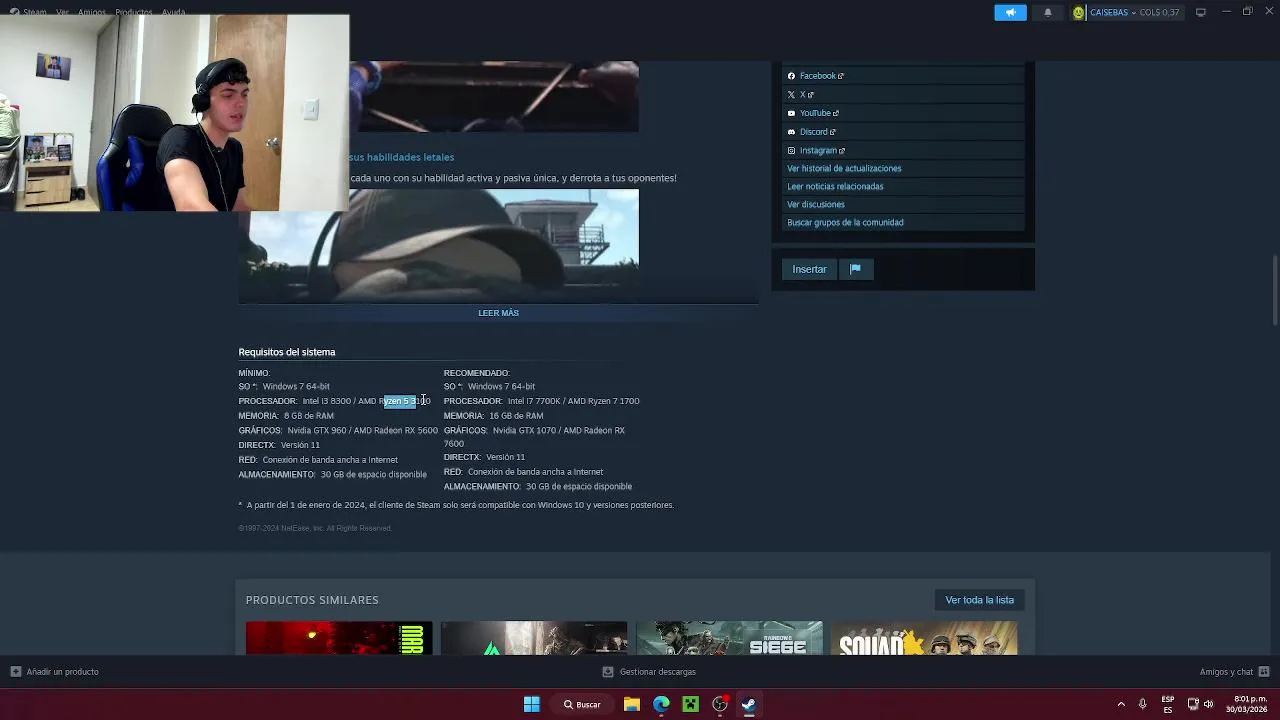
Task: Switch to Big Picture mode icon
Action: pos(1201,12)
